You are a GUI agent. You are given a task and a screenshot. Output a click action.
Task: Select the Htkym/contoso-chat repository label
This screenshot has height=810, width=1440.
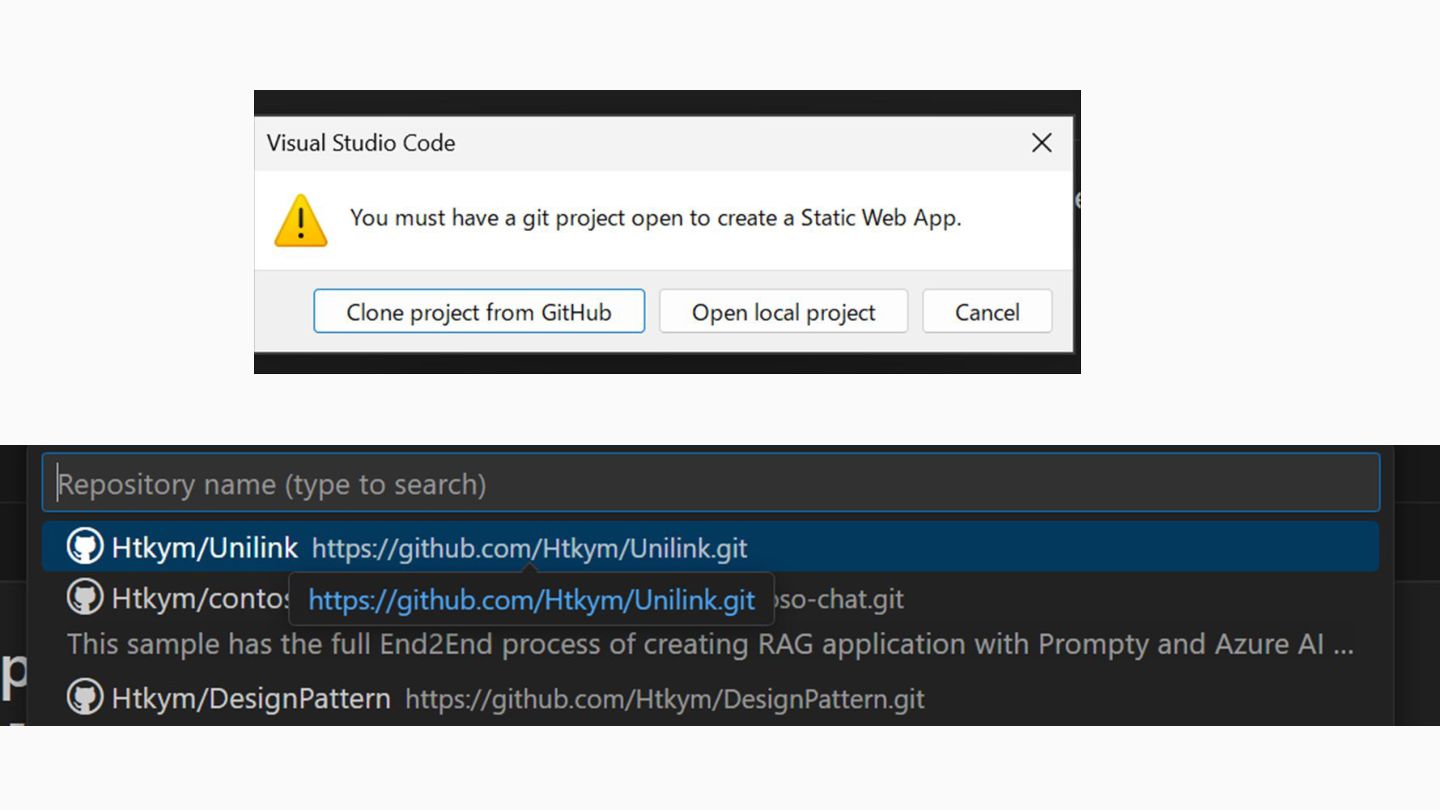click(200, 599)
